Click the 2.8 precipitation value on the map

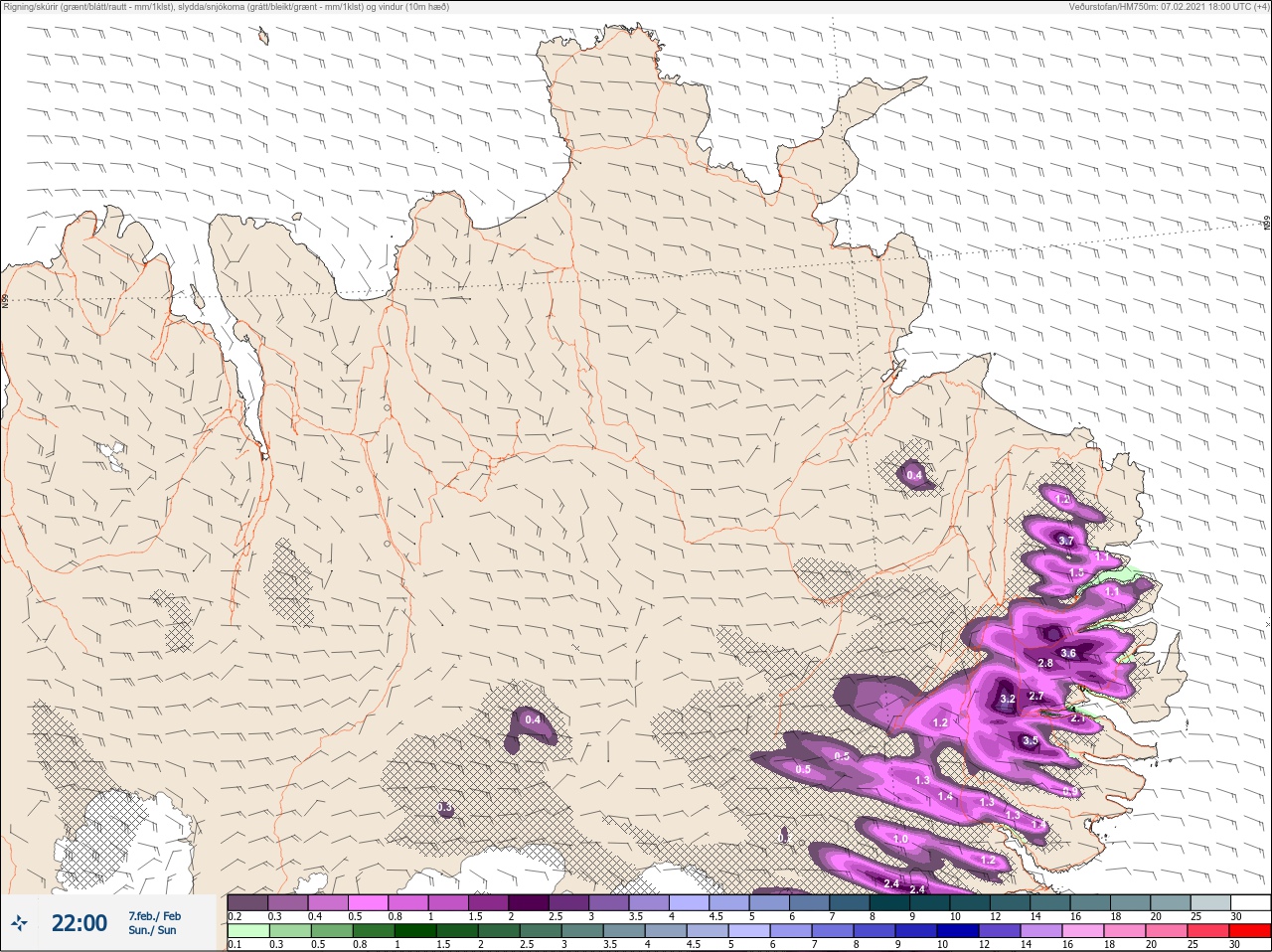tap(1045, 663)
